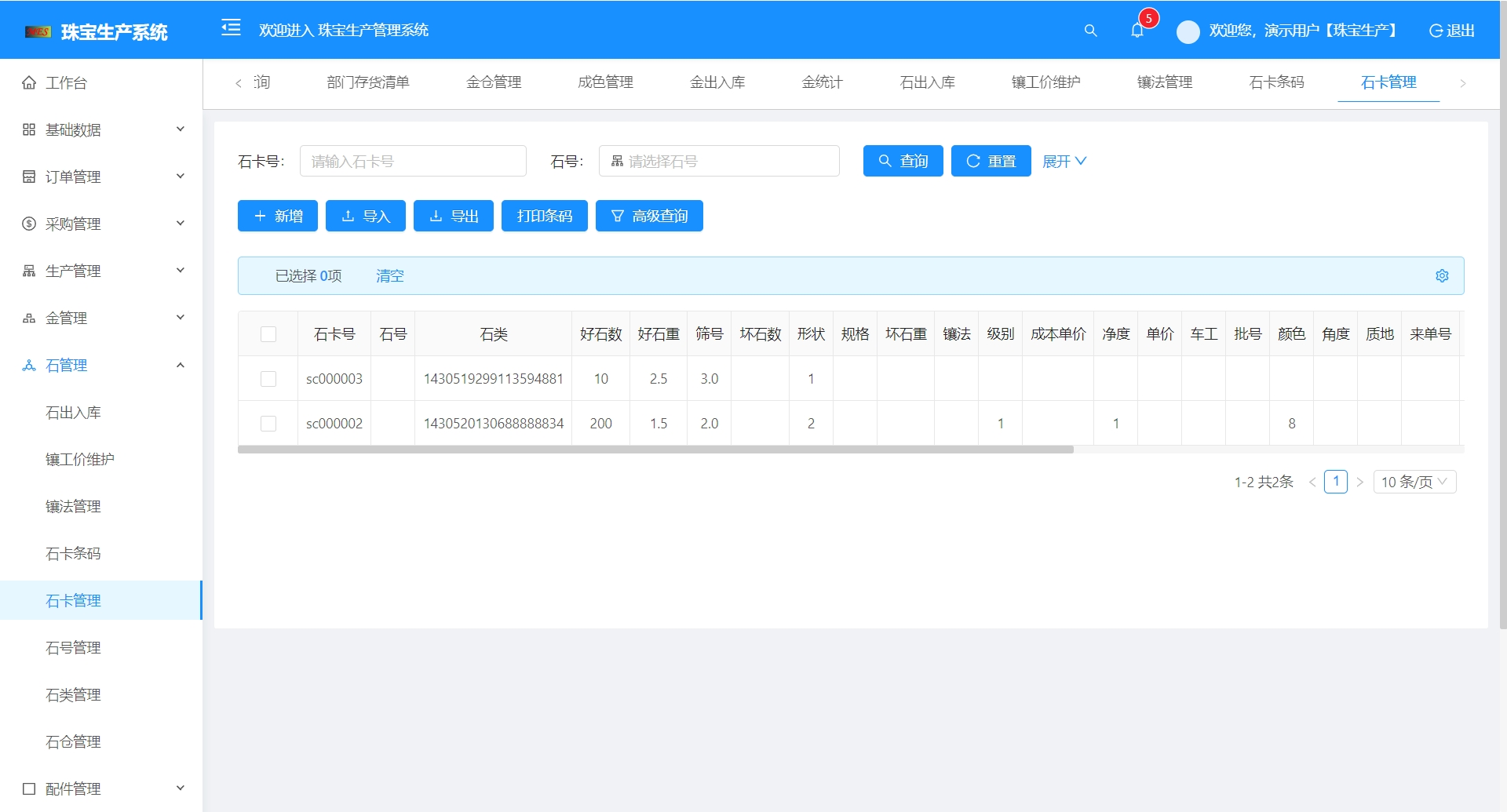This screenshot has width=1507, height=812.
Task: Select the search magnifier icon in the top bar
Action: pos(1090,31)
